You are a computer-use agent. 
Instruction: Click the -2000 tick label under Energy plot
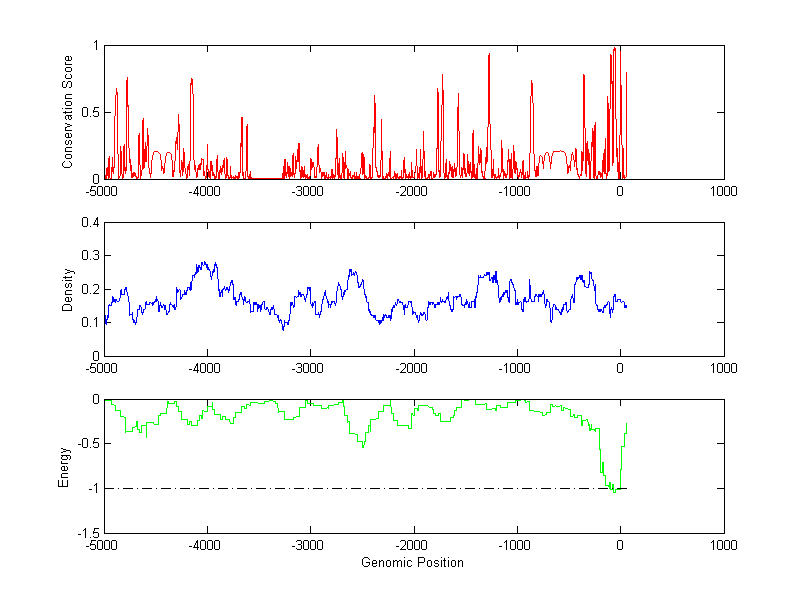tap(413, 546)
